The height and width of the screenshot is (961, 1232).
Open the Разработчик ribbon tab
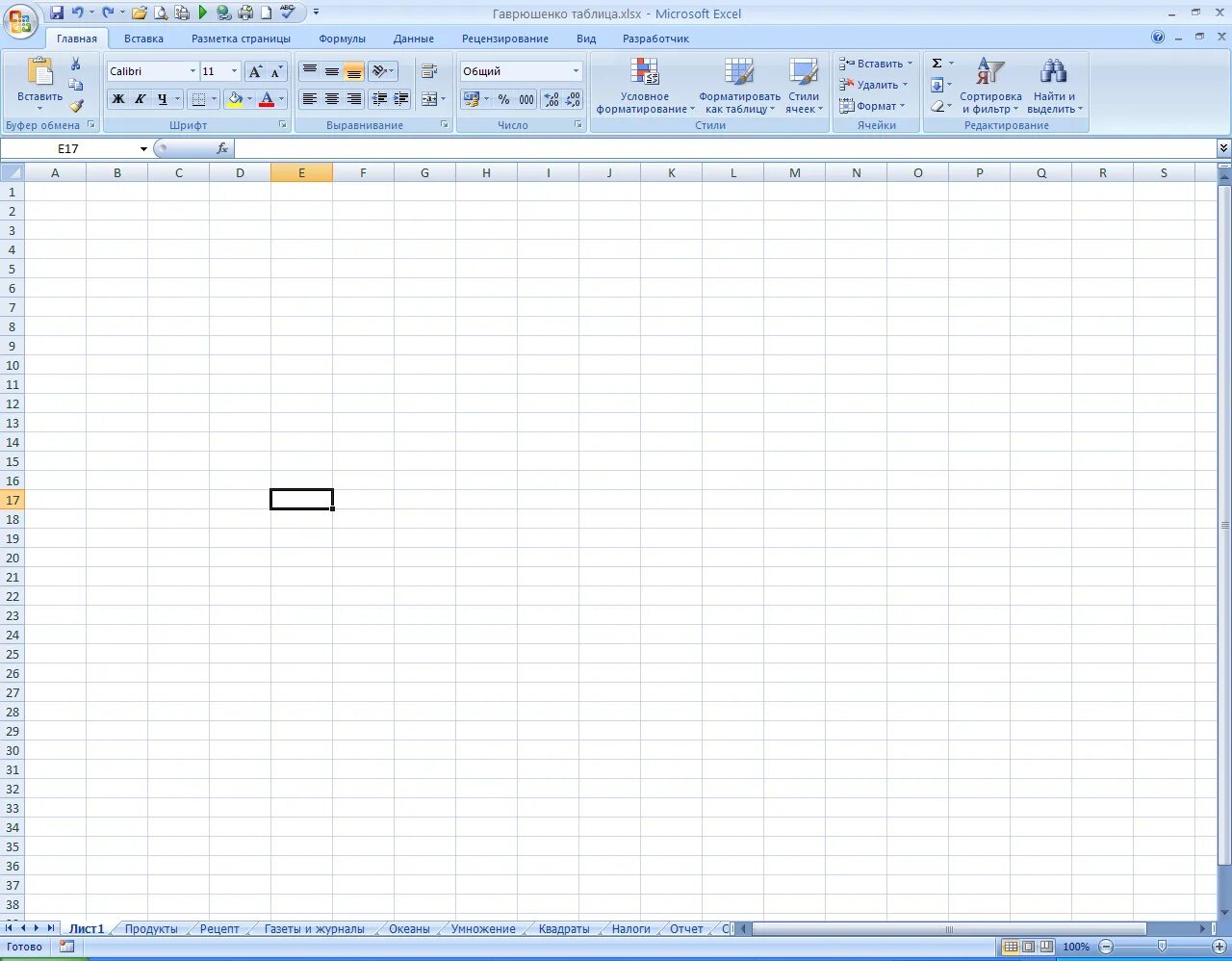pyautogui.click(x=655, y=39)
